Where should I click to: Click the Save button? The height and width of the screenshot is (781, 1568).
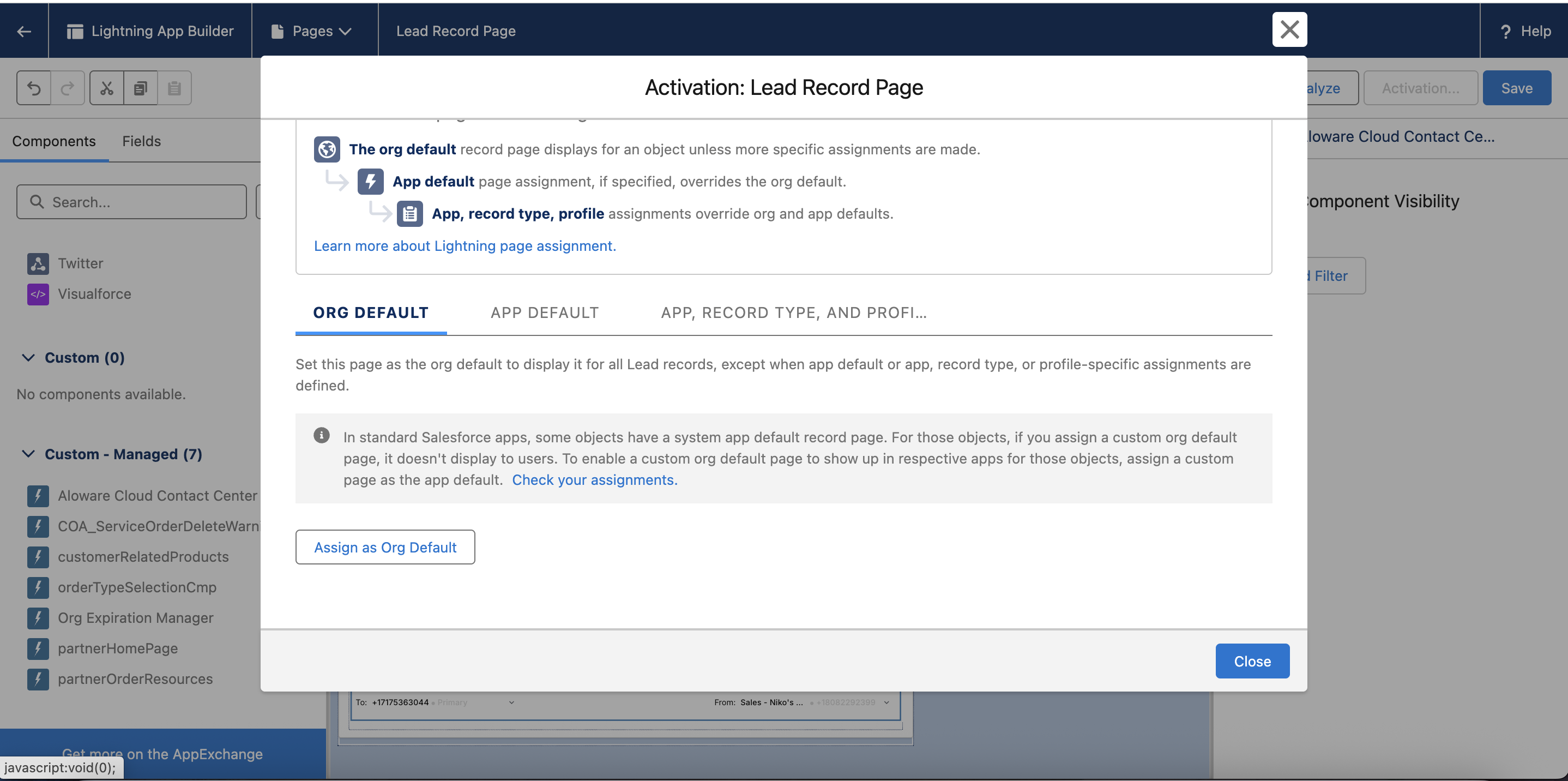coord(1516,88)
